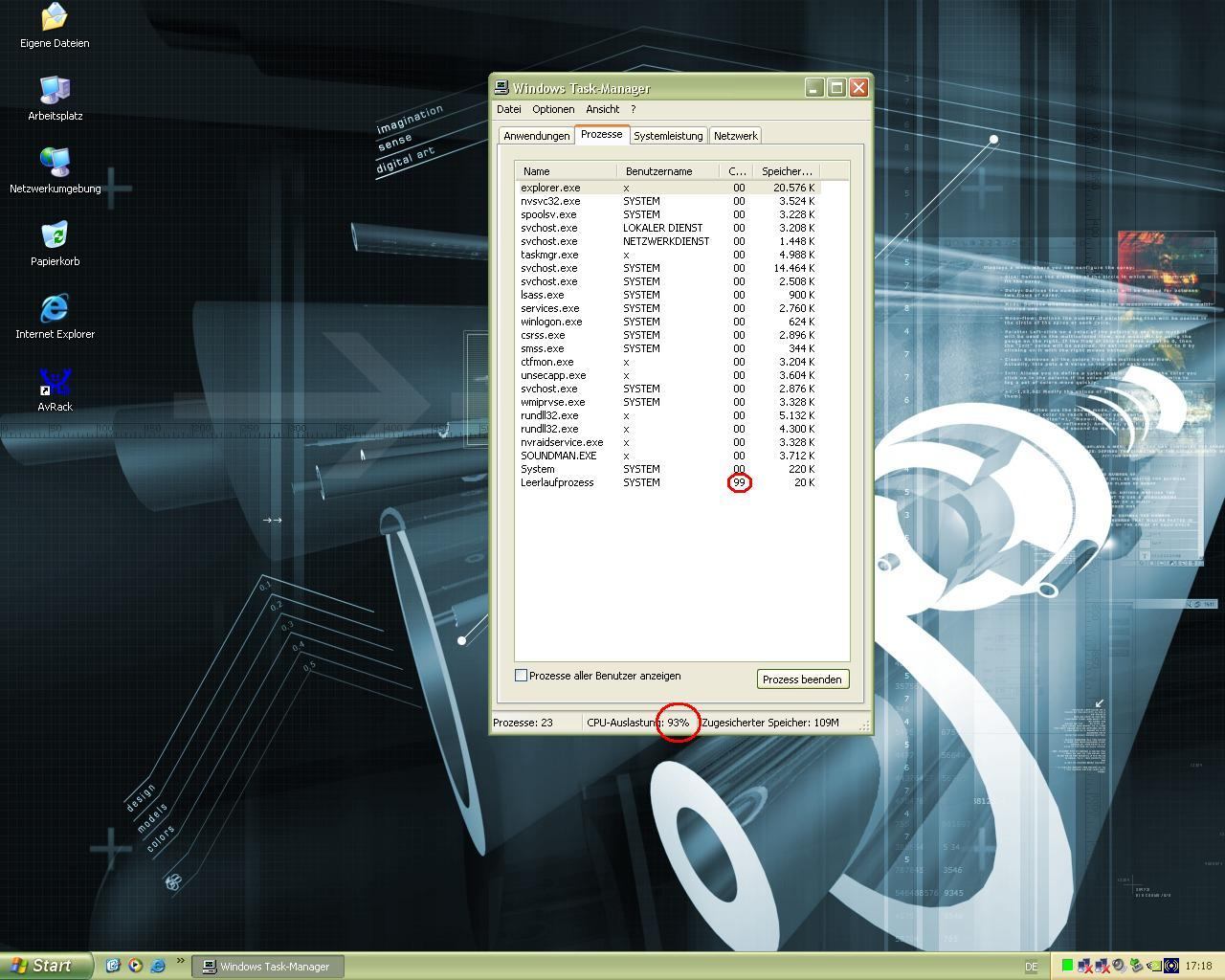
Task: Select the AvRack desktop shortcut
Action: point(55,389)
